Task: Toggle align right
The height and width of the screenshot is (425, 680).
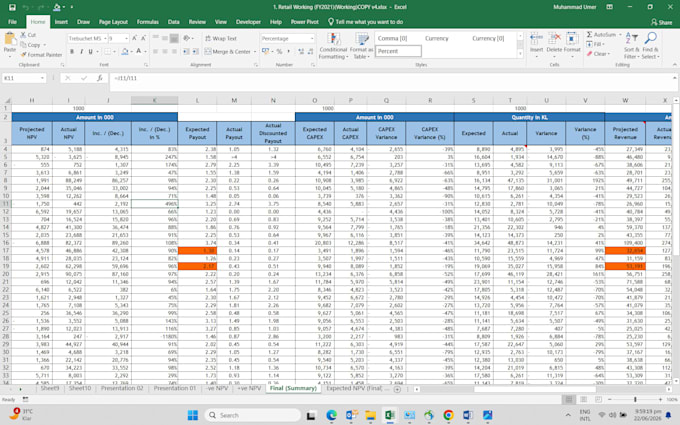Action: [x=174, y=52]
